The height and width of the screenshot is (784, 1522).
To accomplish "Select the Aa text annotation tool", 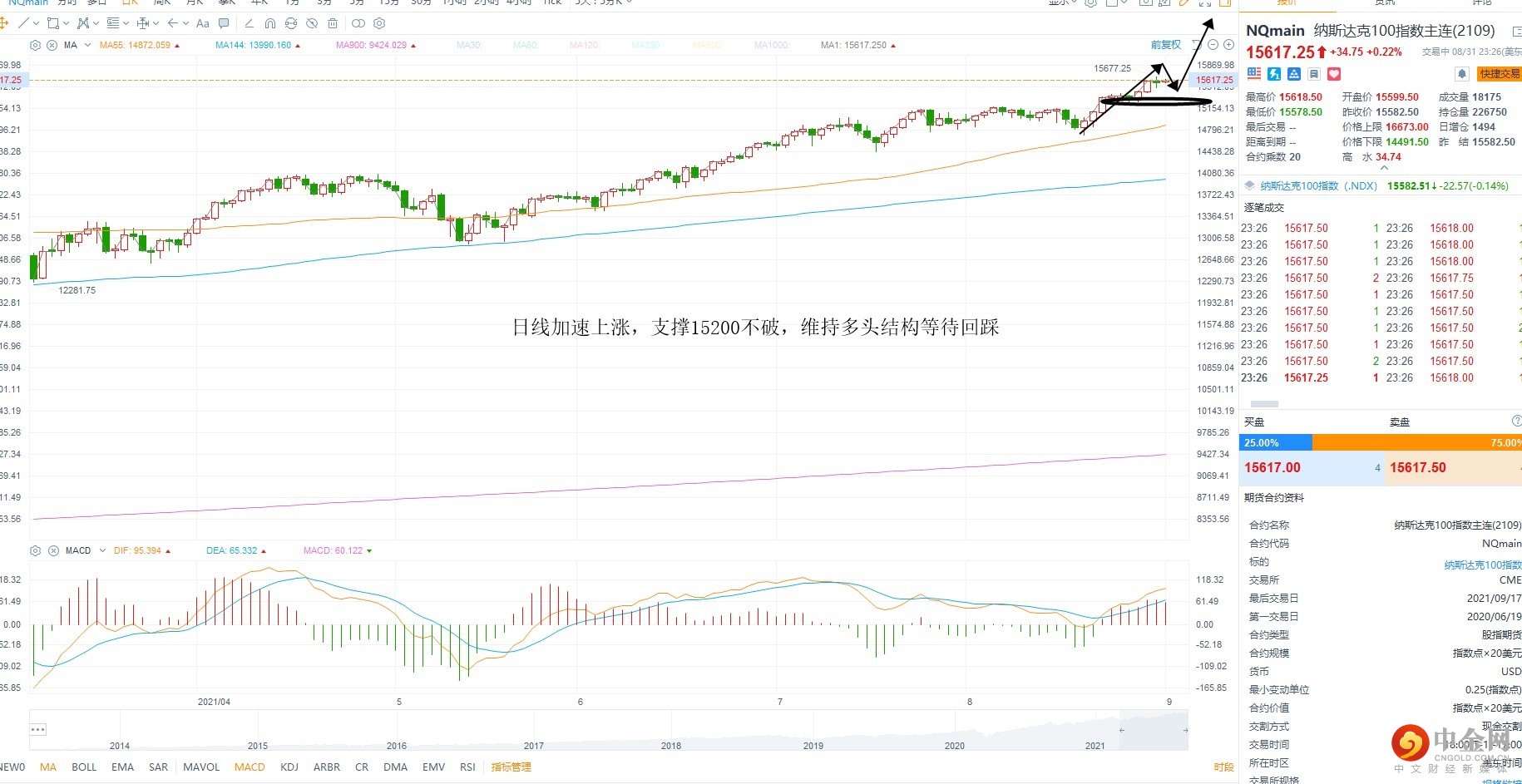I will click(203, 23).
